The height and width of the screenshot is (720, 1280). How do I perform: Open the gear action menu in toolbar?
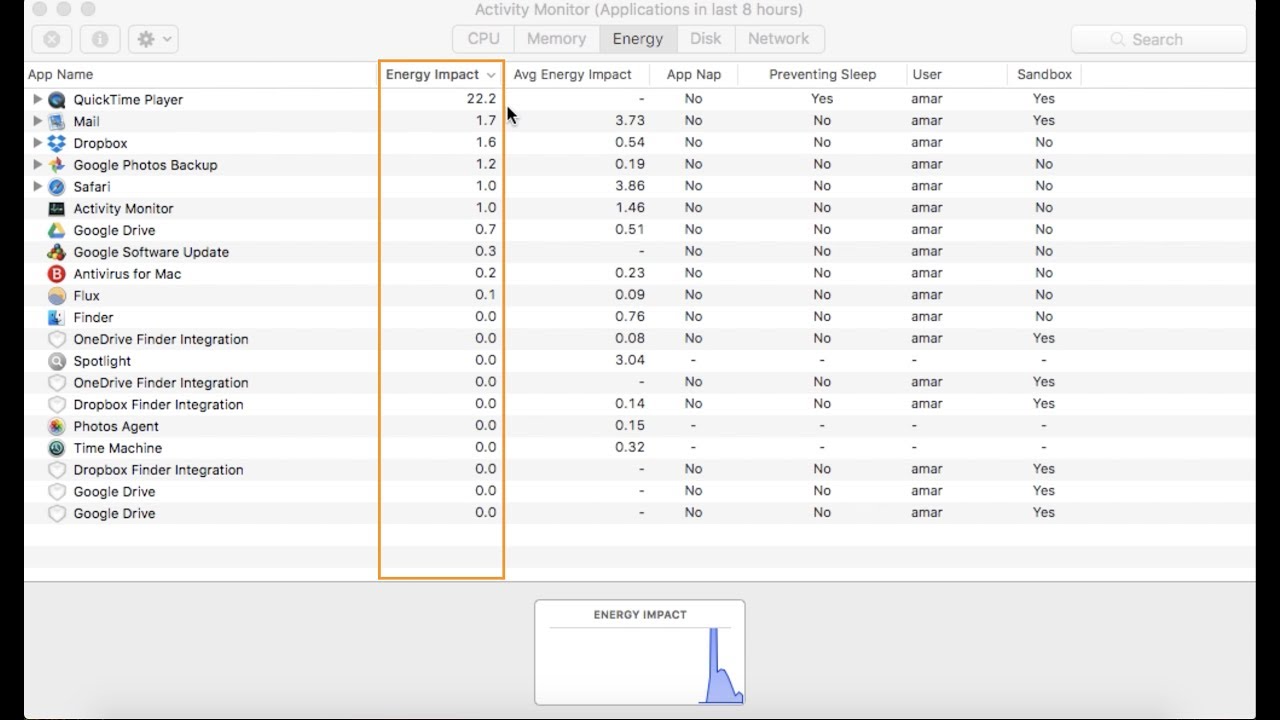pos(153,39)
